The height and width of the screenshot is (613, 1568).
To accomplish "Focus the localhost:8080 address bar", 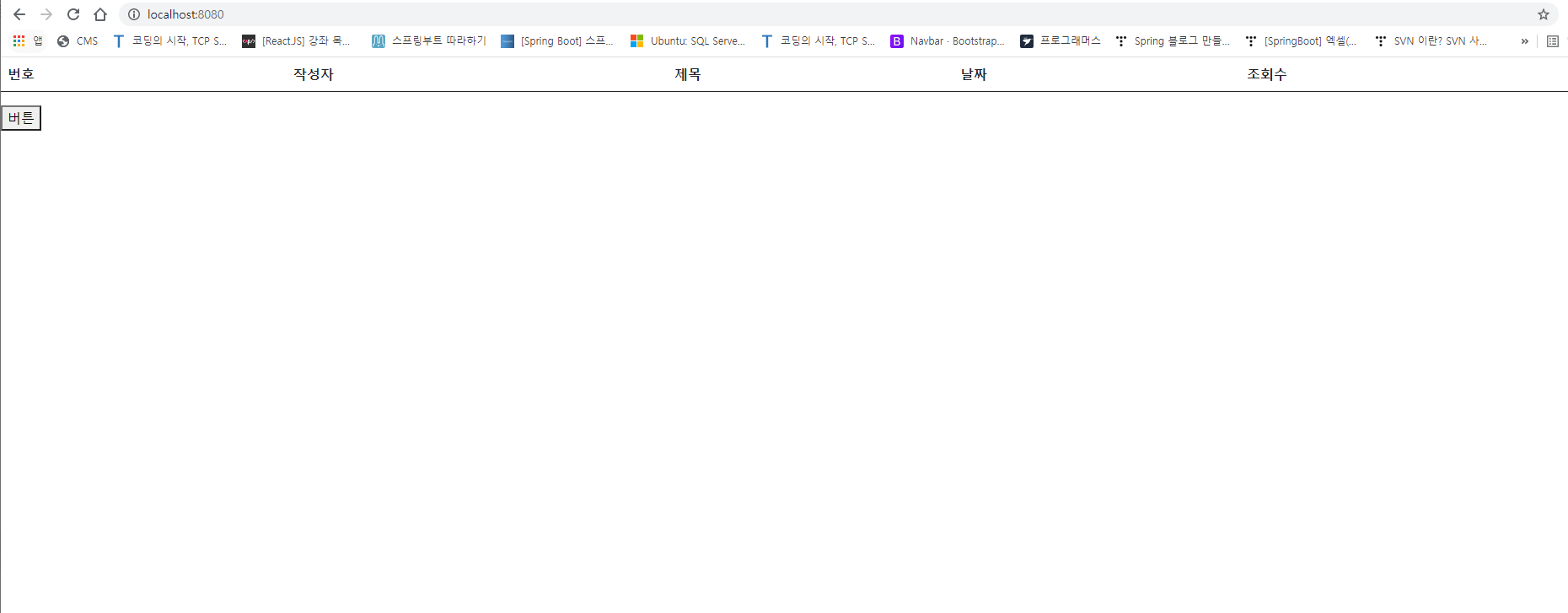I will click(838, 14).
